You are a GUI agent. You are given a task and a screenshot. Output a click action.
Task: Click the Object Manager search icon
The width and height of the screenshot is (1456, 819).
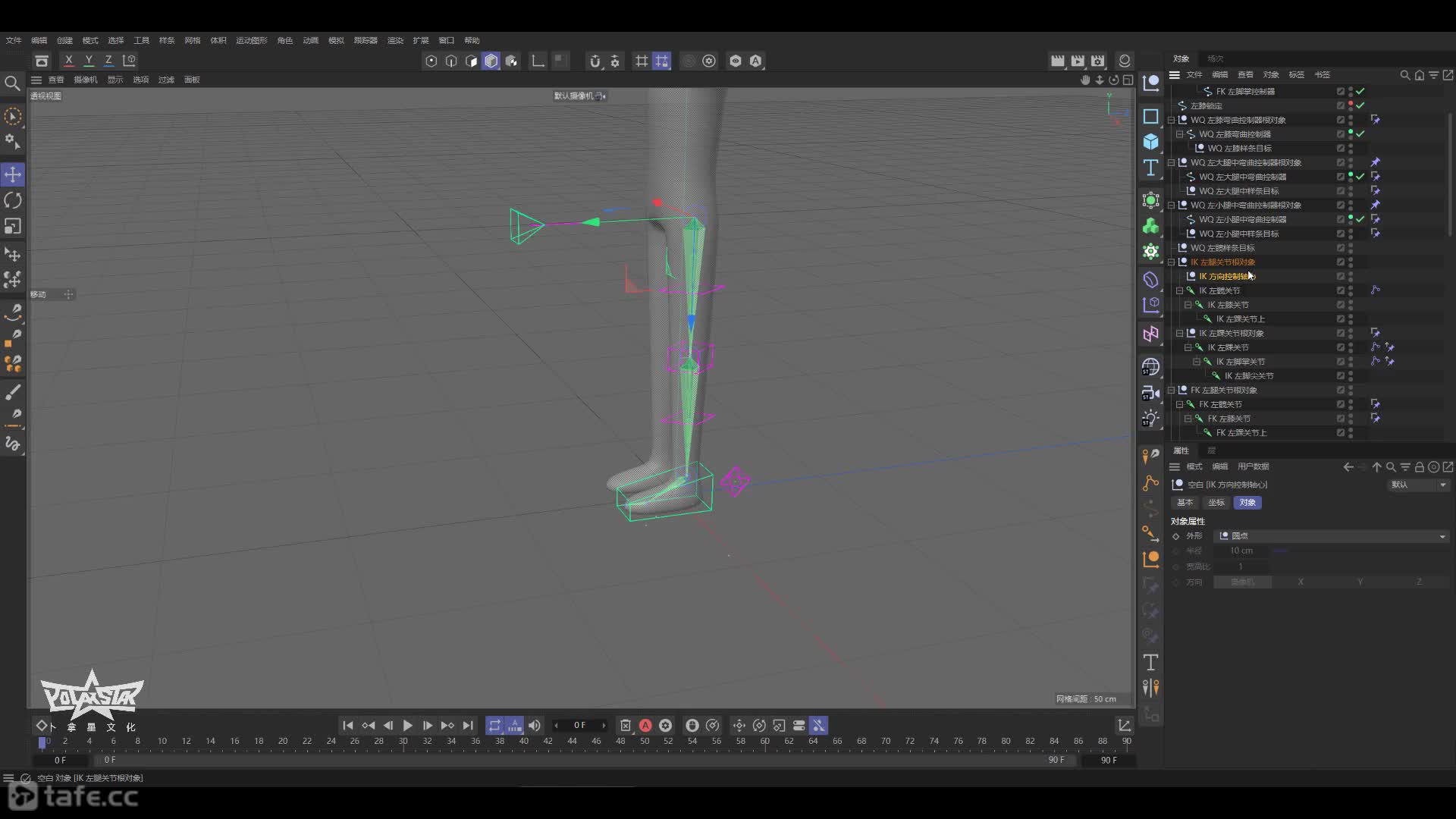pyautogui.click(x=1404, y=75)
